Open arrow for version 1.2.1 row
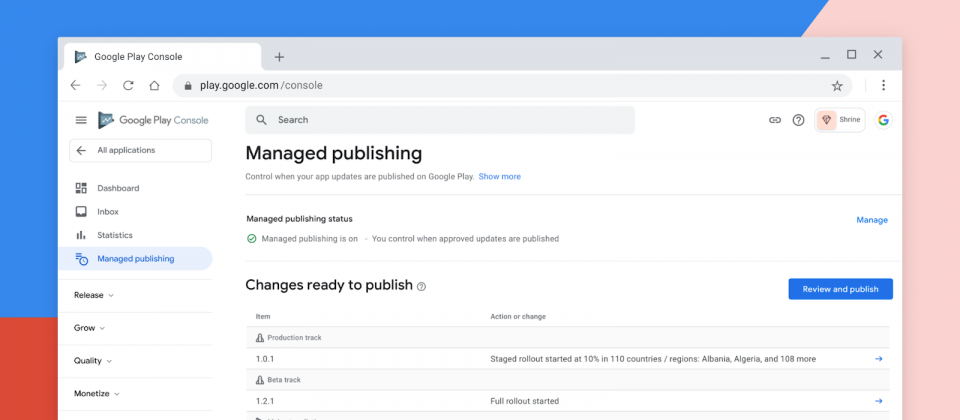The width and height of the screenshot is (960, 420). point(879,401)
